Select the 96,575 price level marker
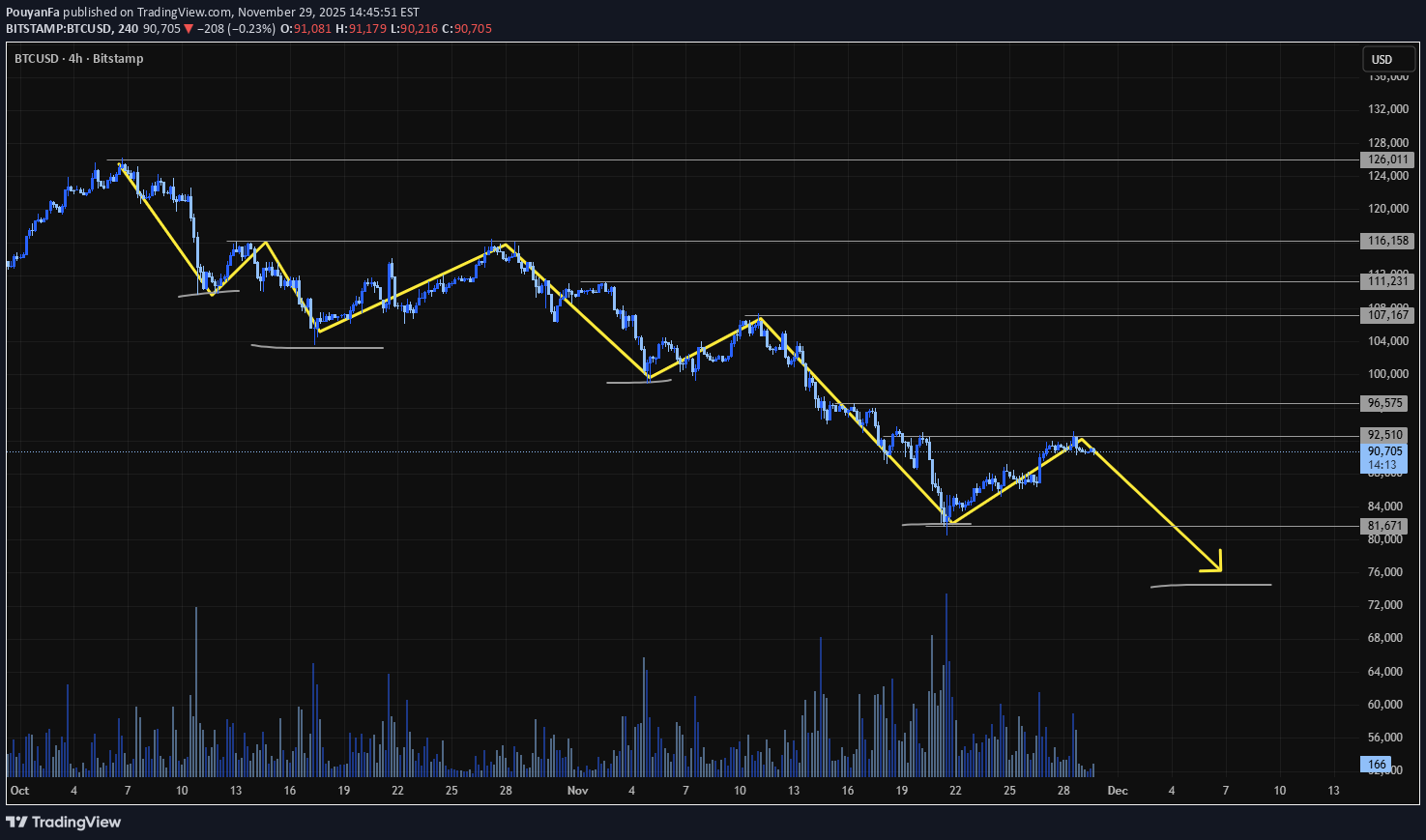The image size is (1426, 840). click(x=1386, y=403)
